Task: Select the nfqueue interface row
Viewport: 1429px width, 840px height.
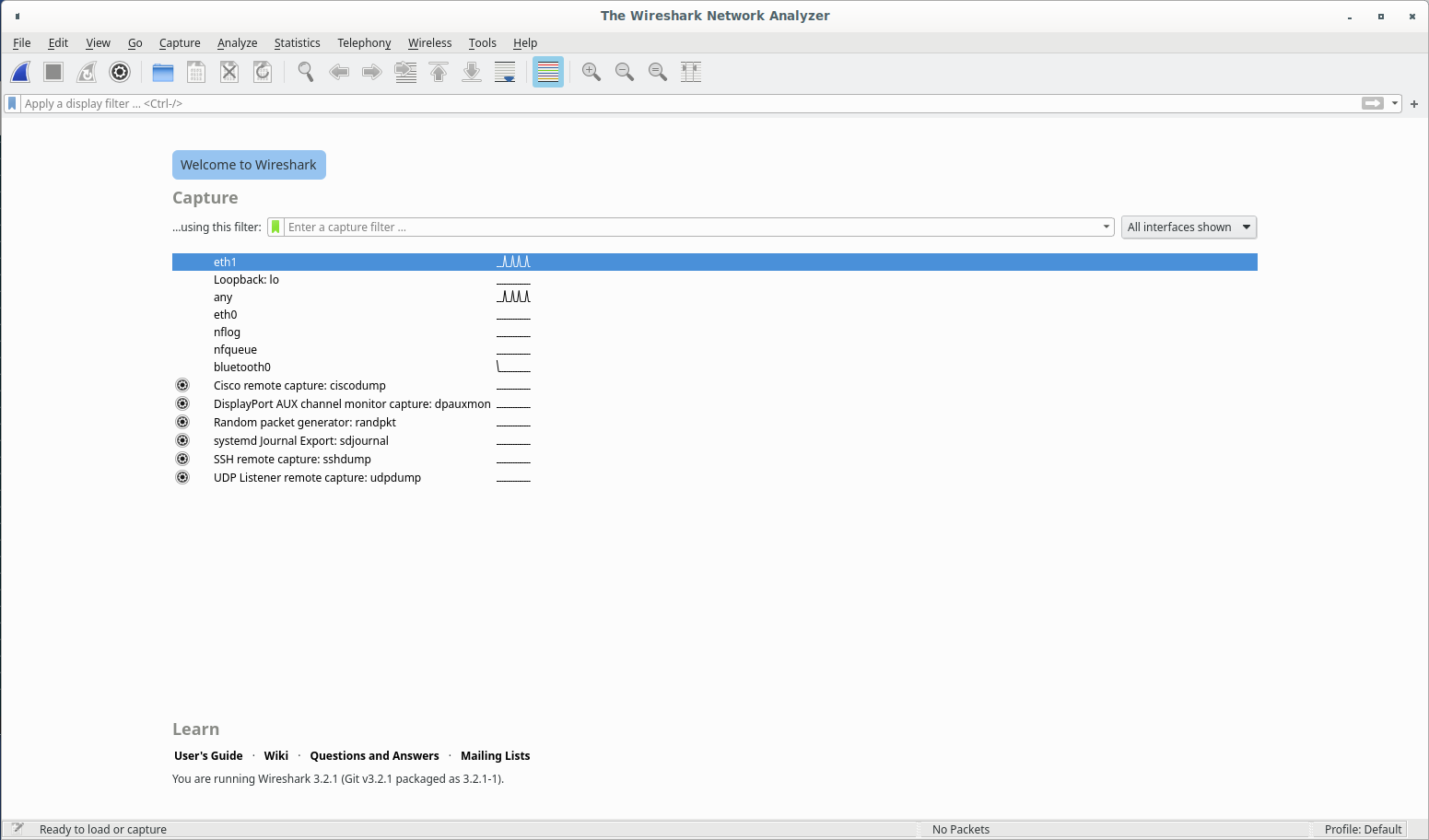Action: 715,349
